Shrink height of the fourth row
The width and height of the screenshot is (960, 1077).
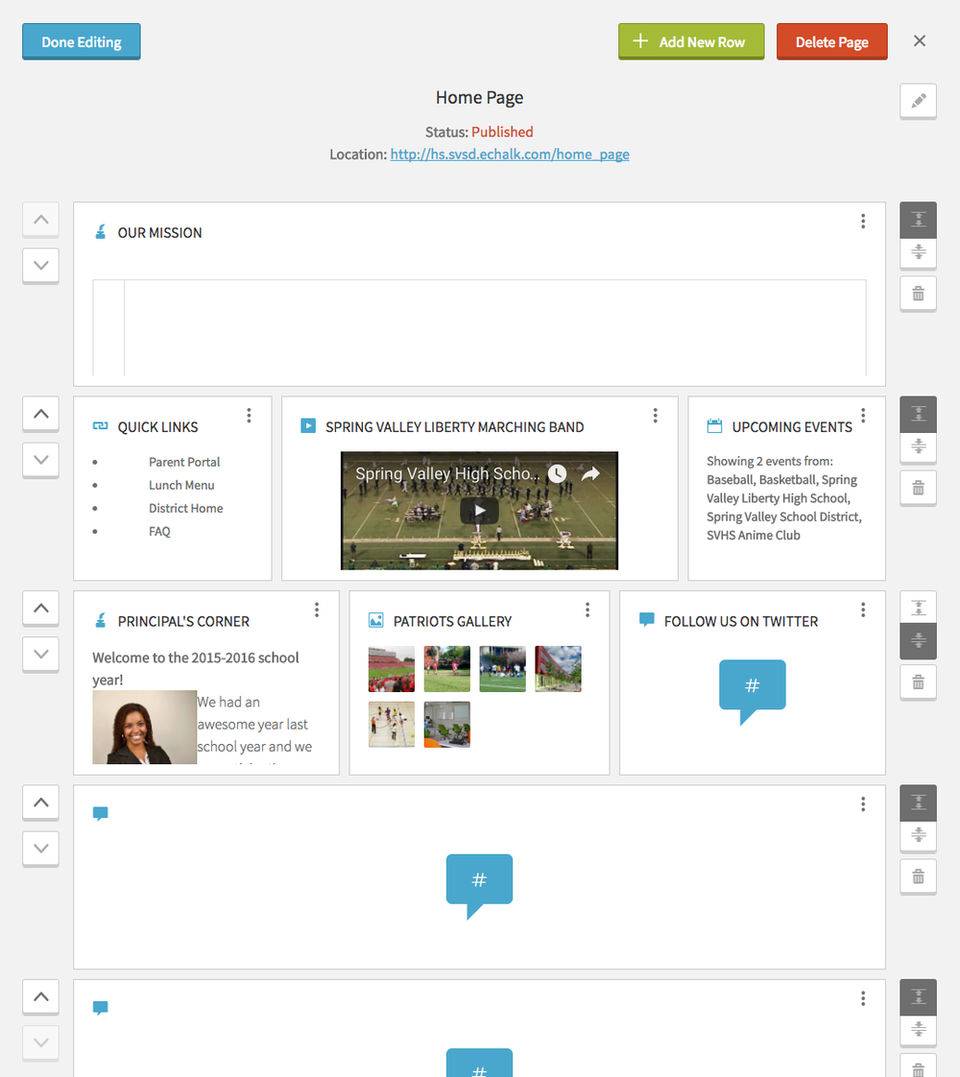(918, 835)
